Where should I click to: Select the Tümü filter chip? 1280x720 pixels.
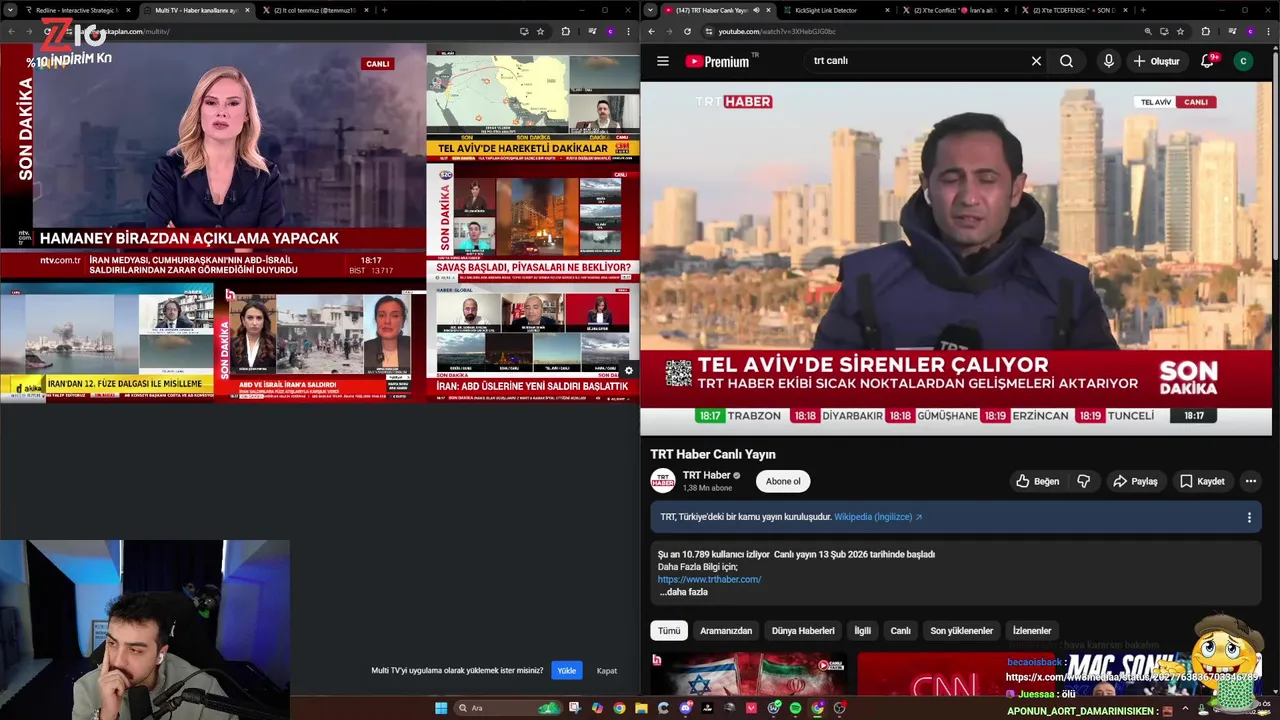pos(669,631)
